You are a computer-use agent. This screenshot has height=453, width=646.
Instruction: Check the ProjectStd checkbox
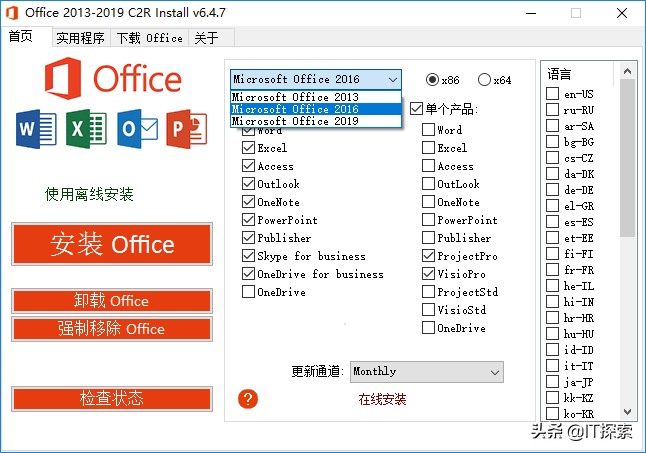pos(428,292)
